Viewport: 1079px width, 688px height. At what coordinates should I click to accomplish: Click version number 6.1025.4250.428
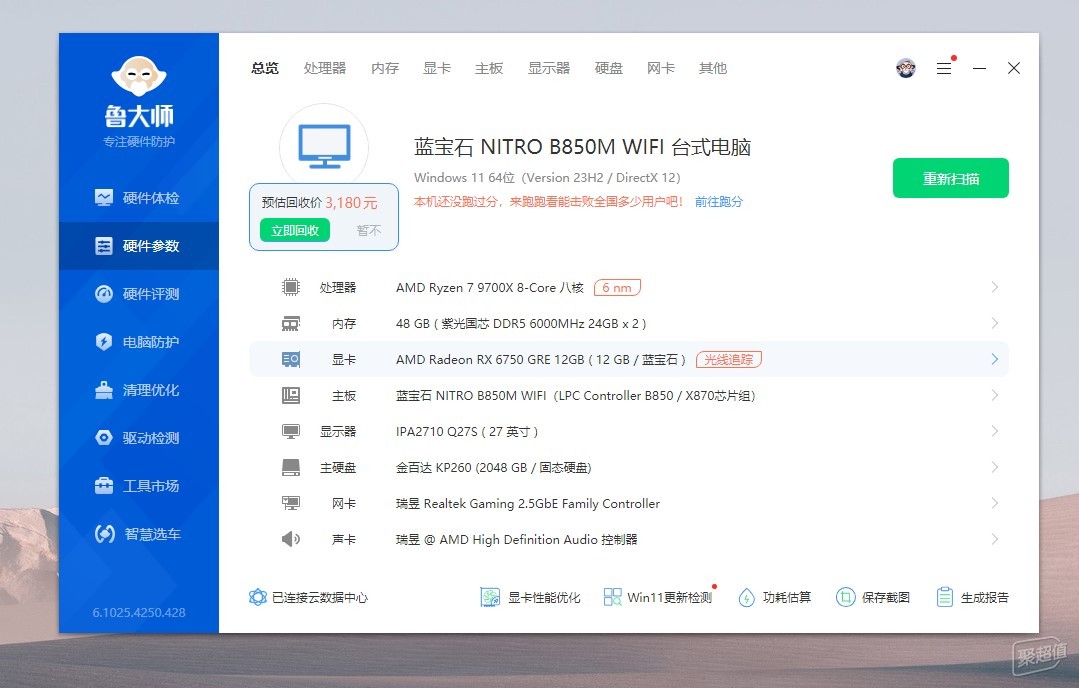pos(139,612)
